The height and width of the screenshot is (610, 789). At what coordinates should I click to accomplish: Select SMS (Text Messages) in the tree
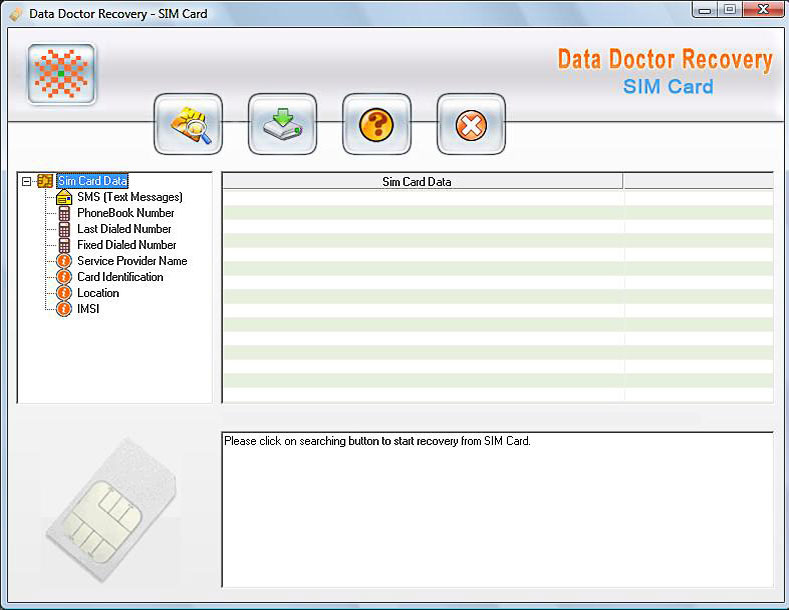[130, 197]
